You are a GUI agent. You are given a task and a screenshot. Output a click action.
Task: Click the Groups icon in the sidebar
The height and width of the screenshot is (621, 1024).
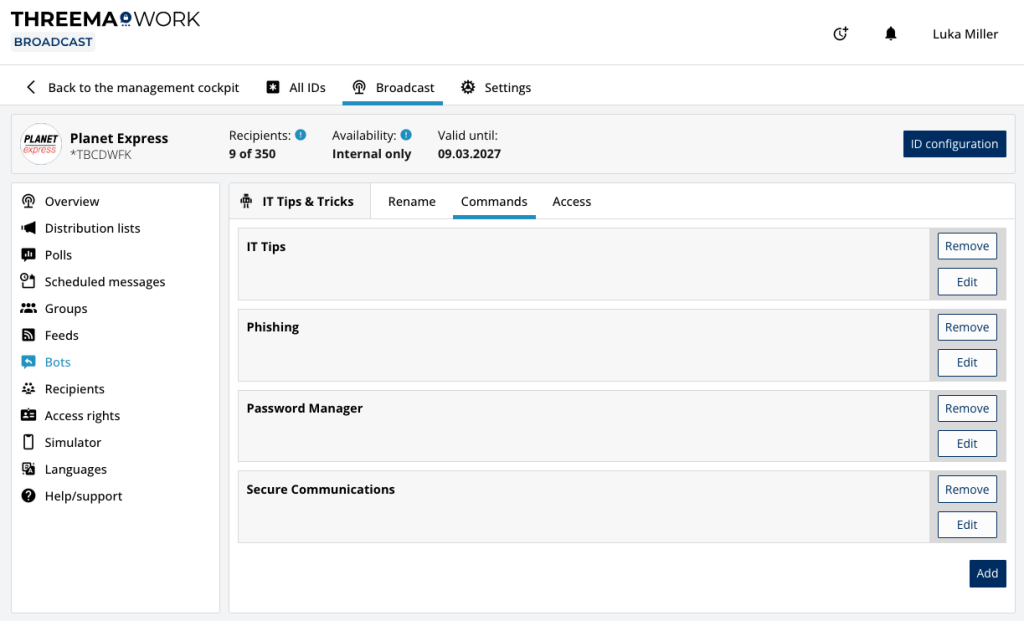[30, 308]
